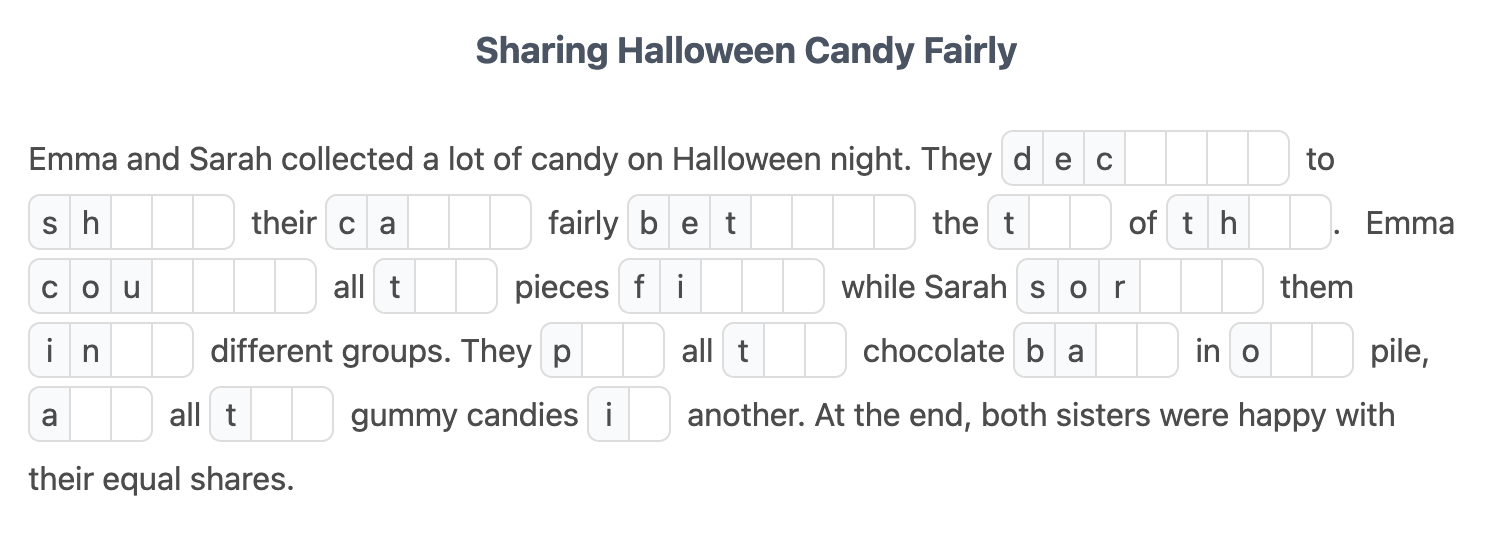Image resolution: width=1498 pixels, height=534 pixels.
Task: Click first empty box after 'sor'
Action: click(1160, 287)
